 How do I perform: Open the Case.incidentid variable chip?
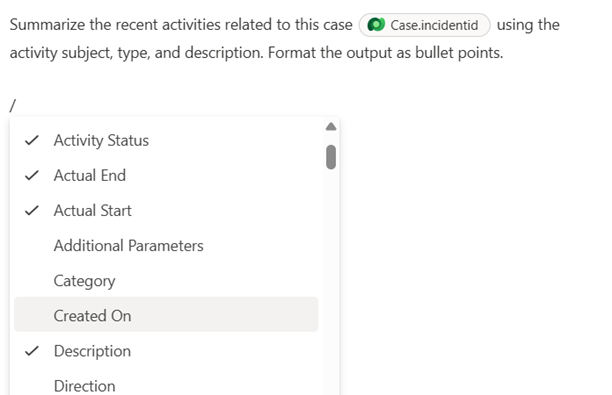pyautogui.click(x=424, y=25)
